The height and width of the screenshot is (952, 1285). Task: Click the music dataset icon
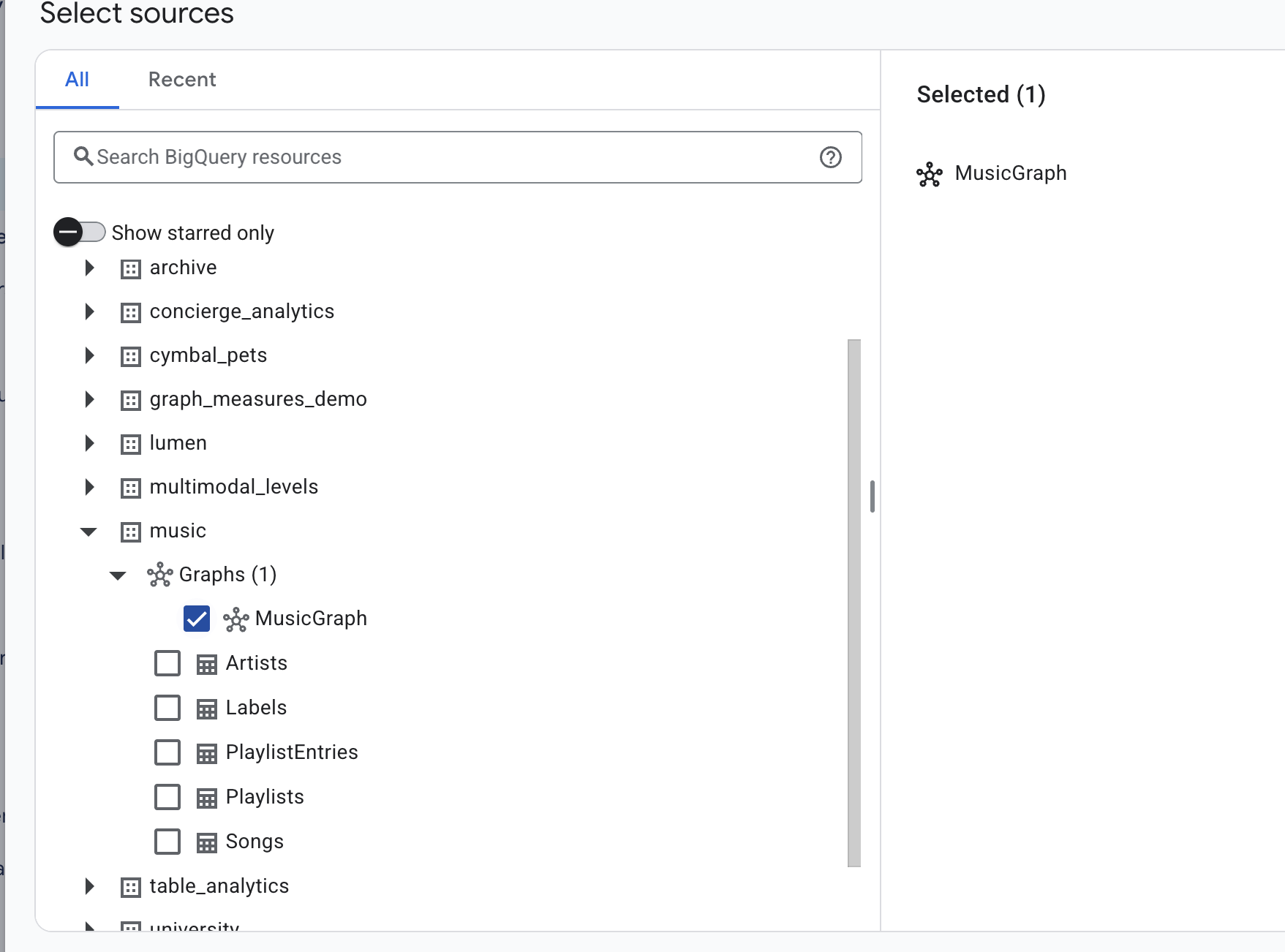(x=131, y=532)
